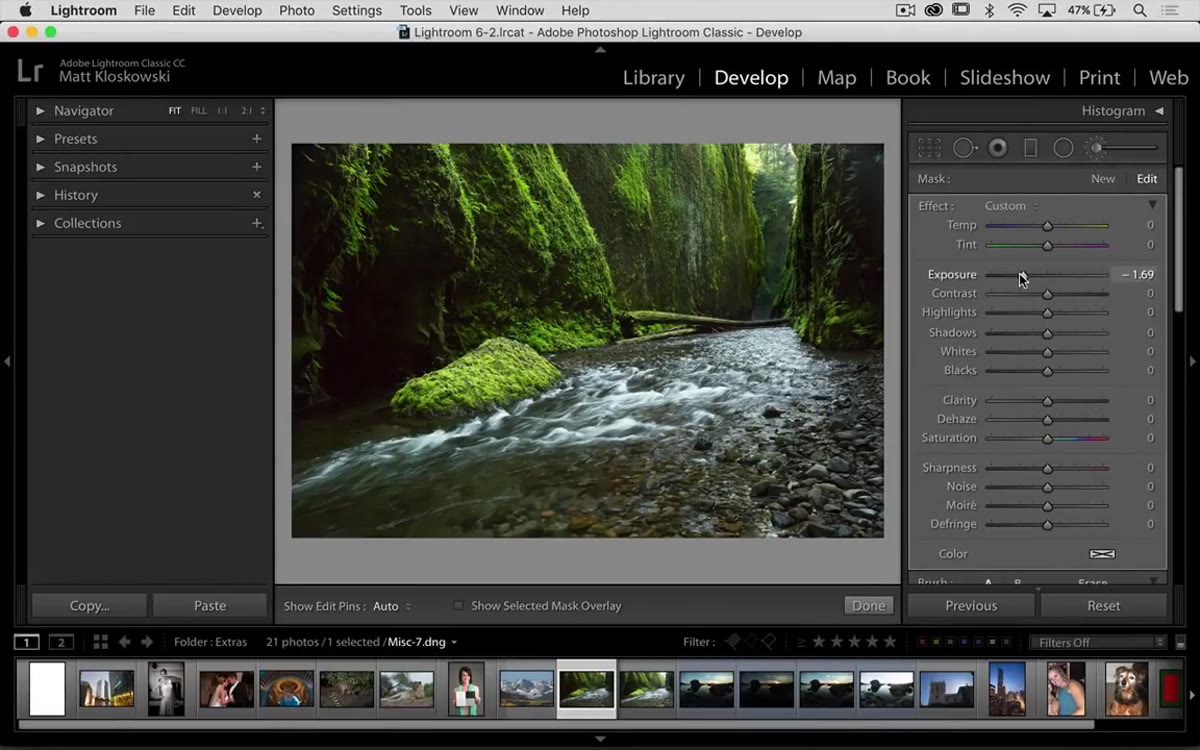Screen dimensions: 1200x750
Task: Clear History with the X icon
Action: tap(257, 195)
